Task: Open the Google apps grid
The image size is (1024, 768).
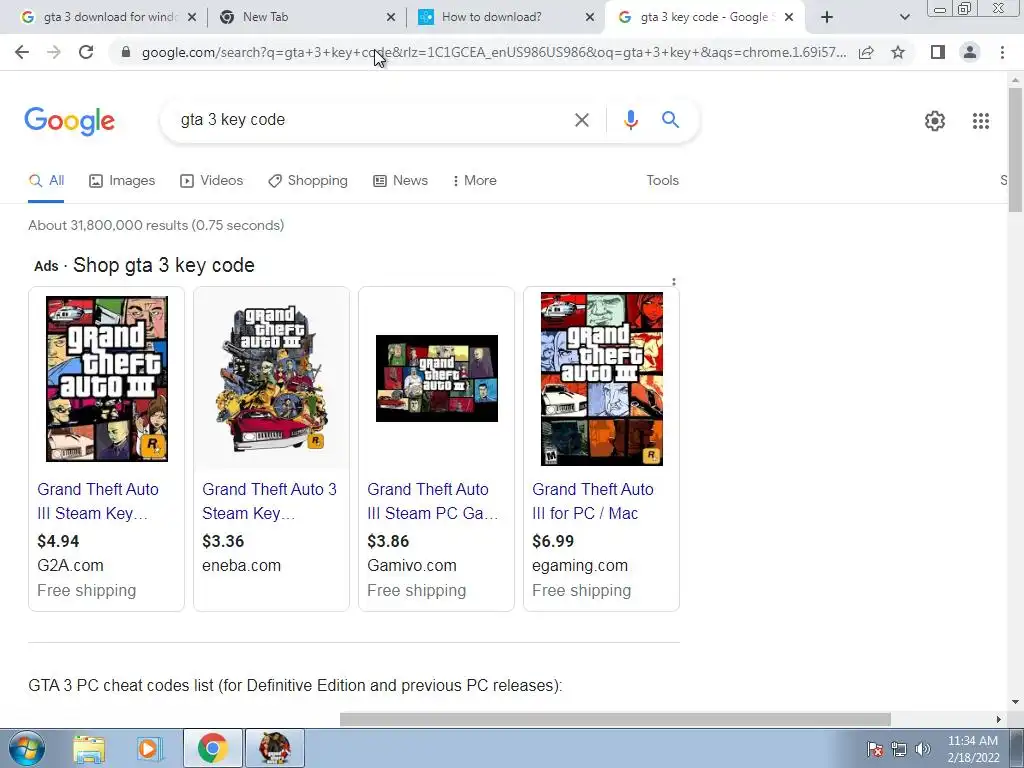Action: click(980, 121)
